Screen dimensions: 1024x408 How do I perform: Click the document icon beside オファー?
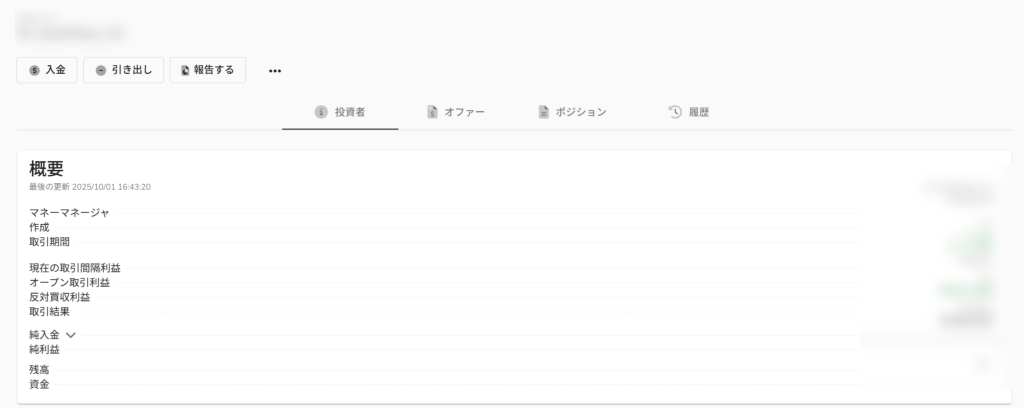pyautogui.click(x=432, y=112)
